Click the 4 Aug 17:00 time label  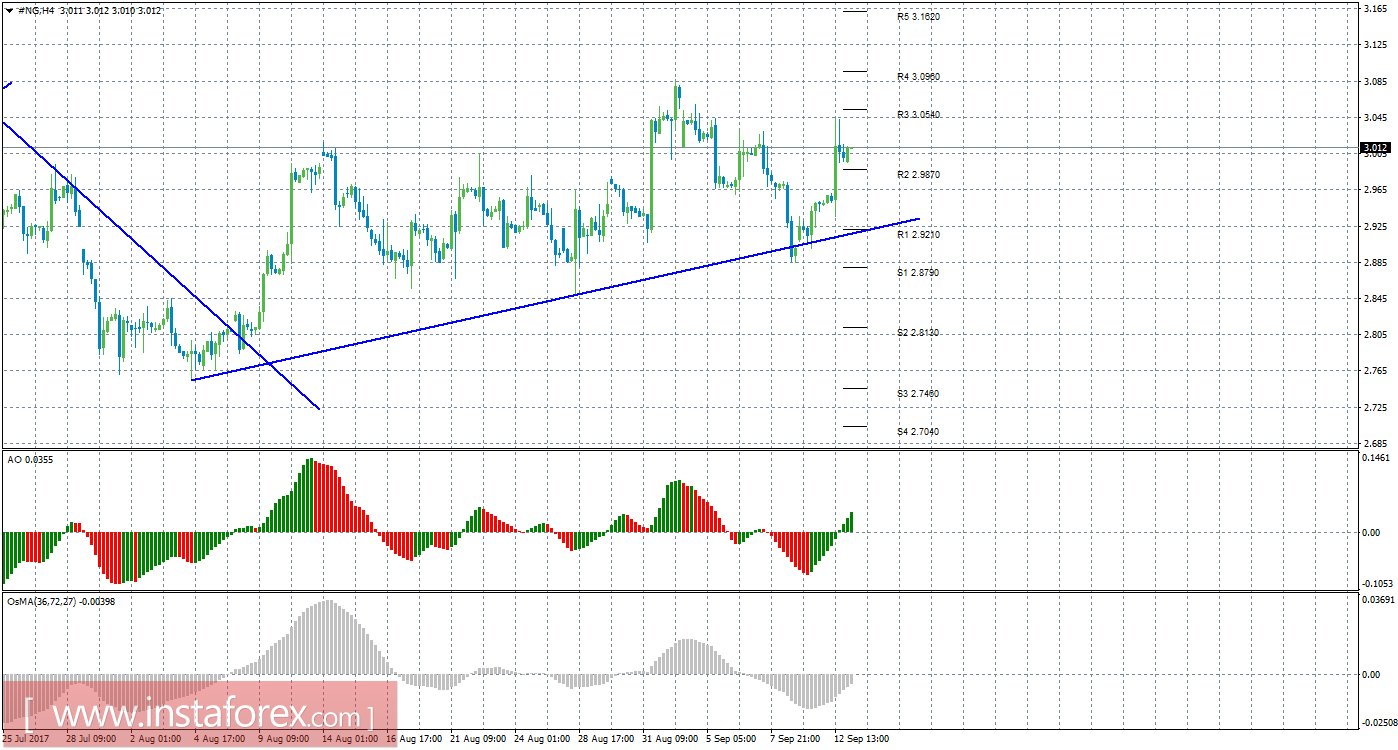(220, 740)
